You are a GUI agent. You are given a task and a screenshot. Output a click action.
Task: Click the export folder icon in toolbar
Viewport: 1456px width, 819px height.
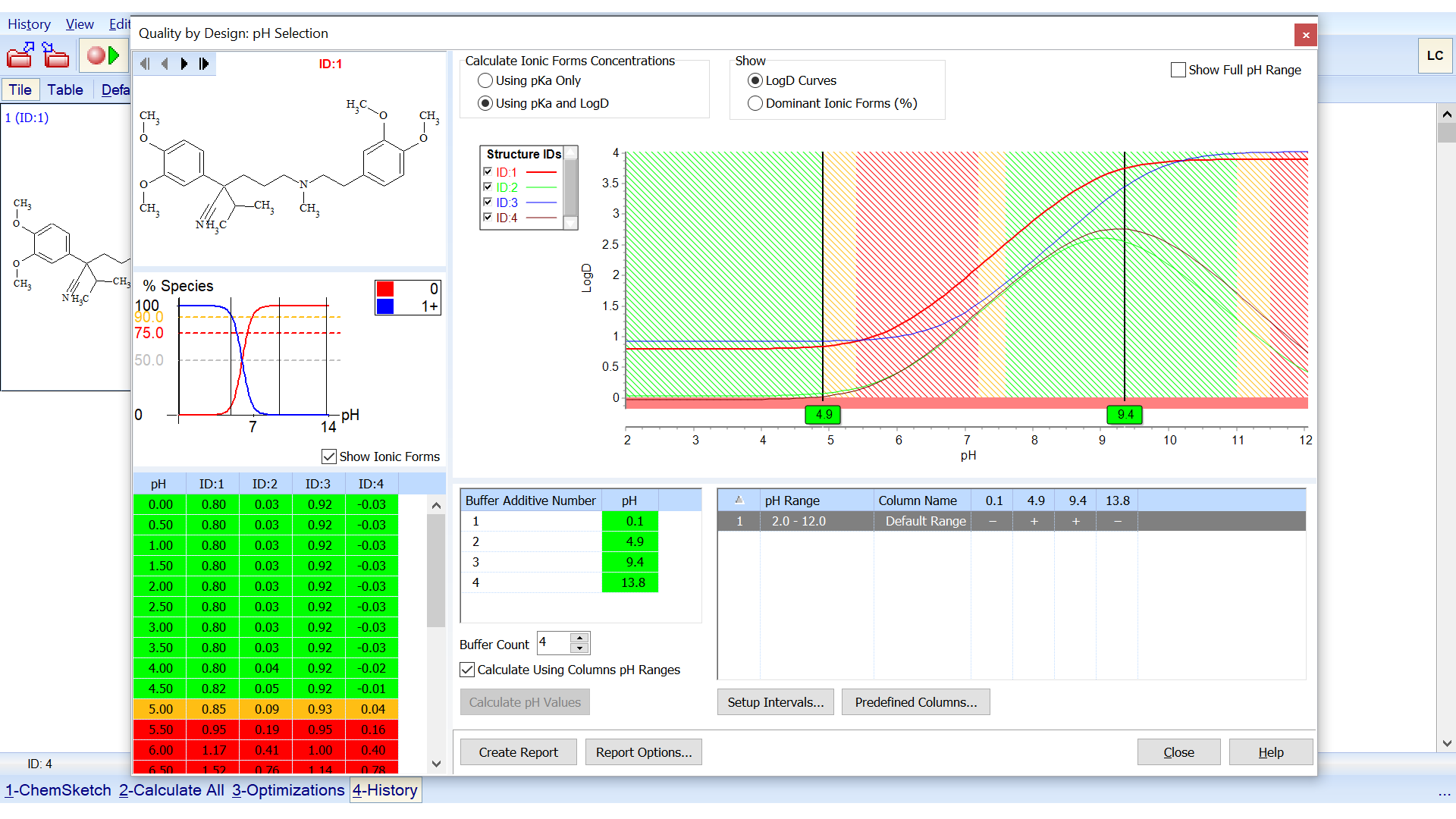[x=20, y=55]
